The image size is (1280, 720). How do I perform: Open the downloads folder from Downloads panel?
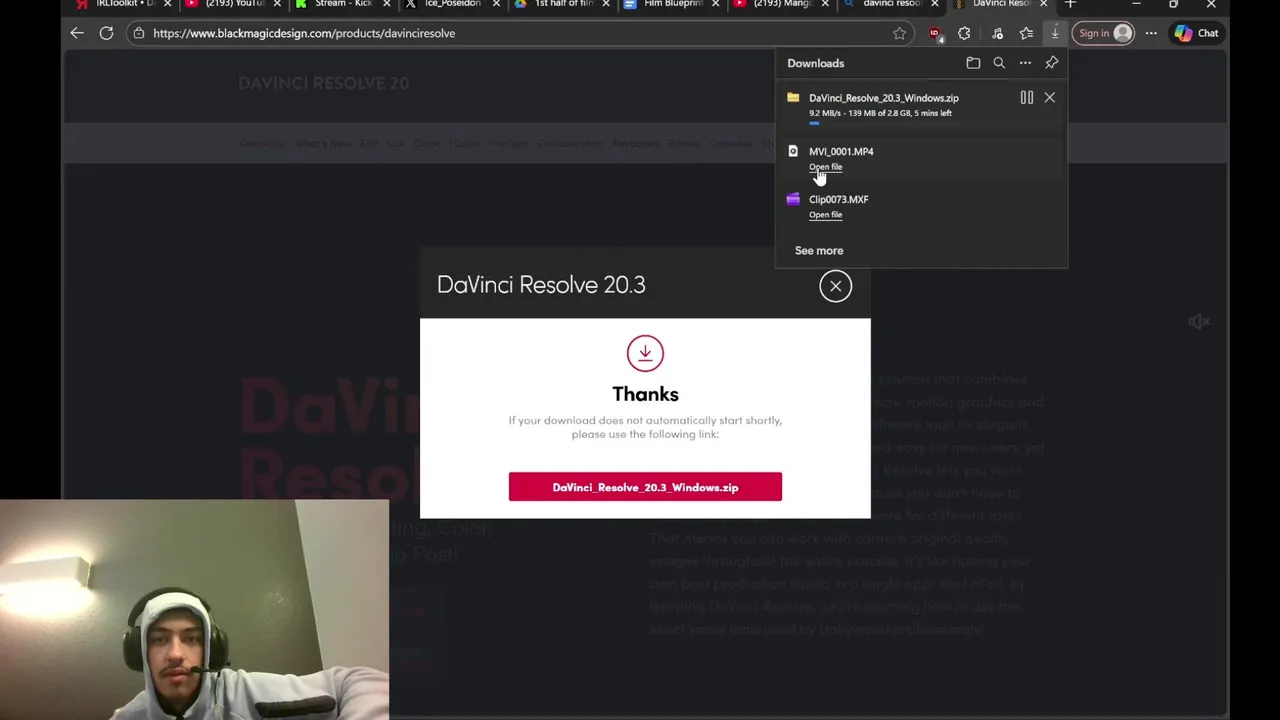pos(973,63)
